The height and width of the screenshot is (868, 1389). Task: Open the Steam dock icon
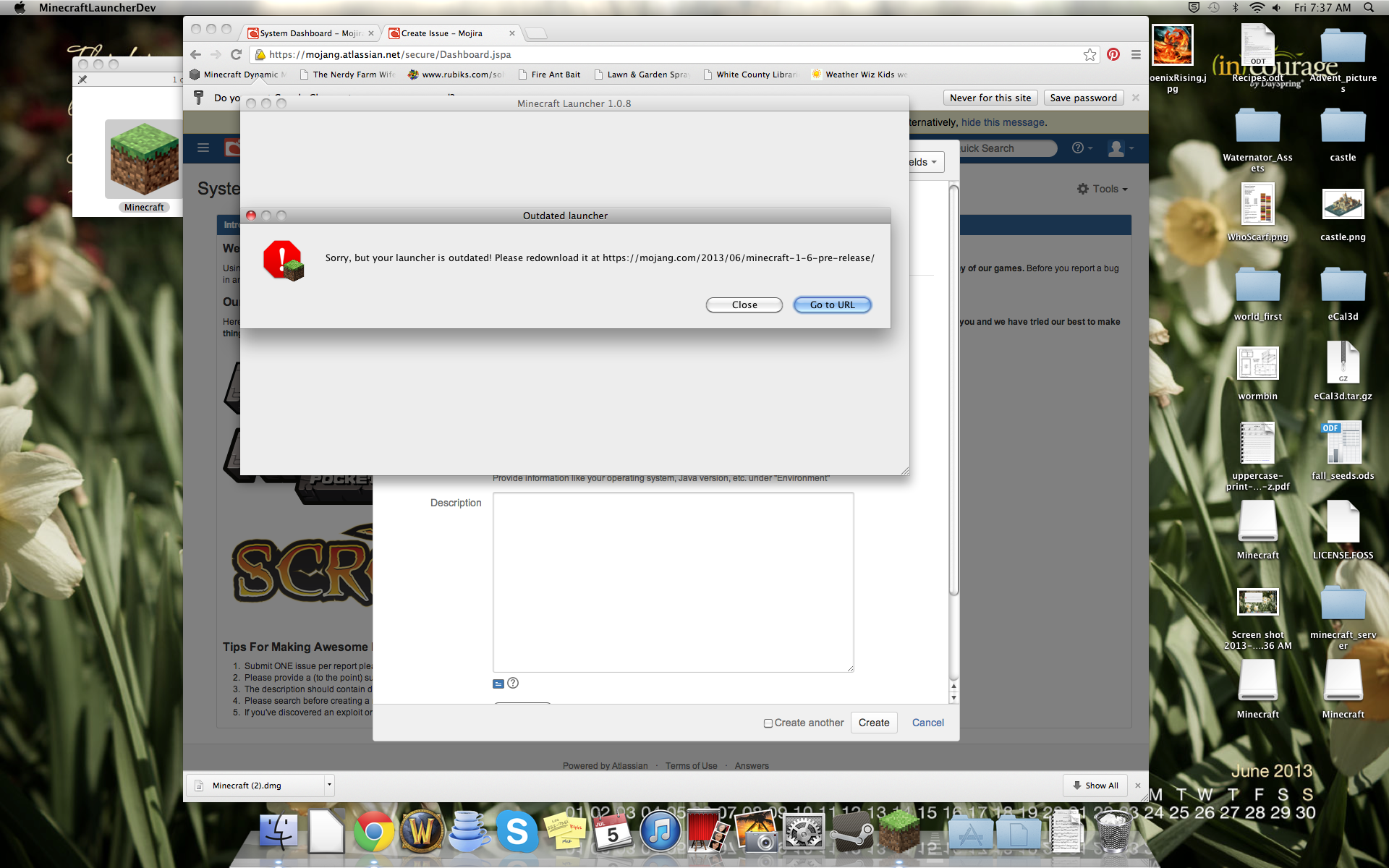tap(851, 832)
